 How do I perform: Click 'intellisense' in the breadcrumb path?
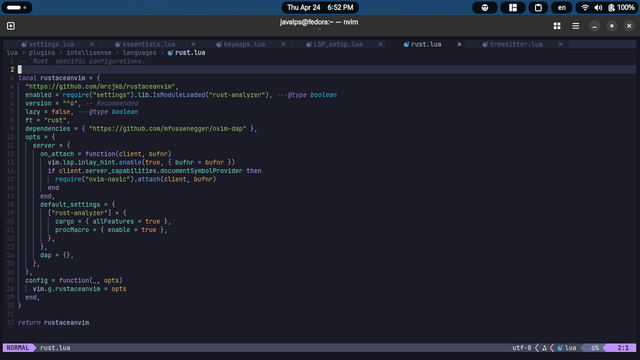click(89, 53)
